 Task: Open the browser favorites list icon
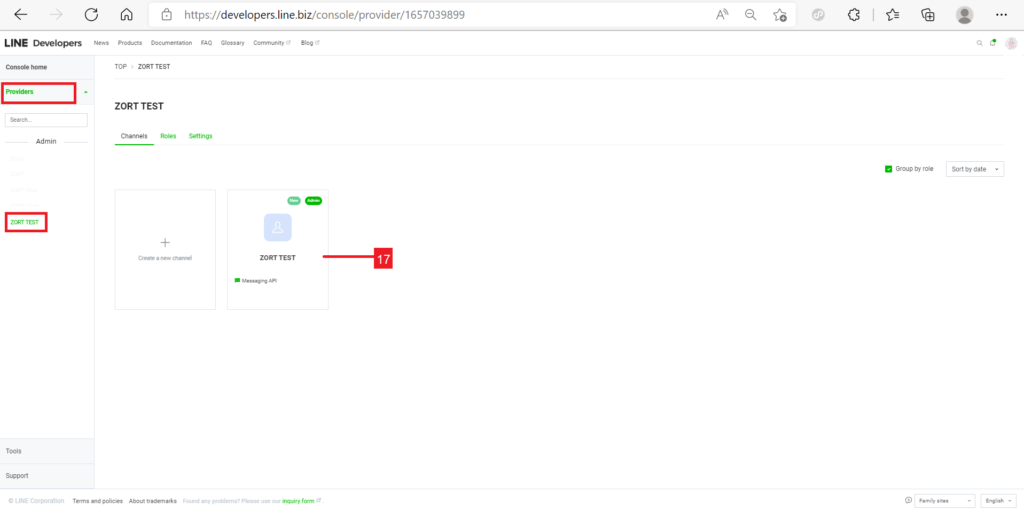pos(891,15)
